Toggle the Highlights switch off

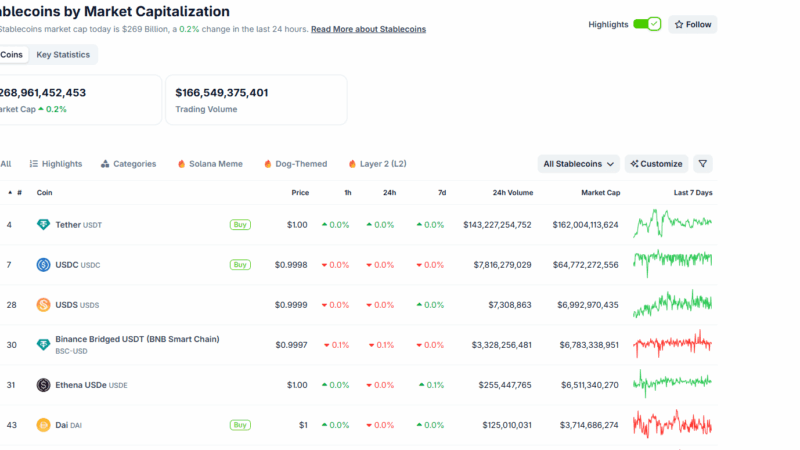tap(647, 24)
